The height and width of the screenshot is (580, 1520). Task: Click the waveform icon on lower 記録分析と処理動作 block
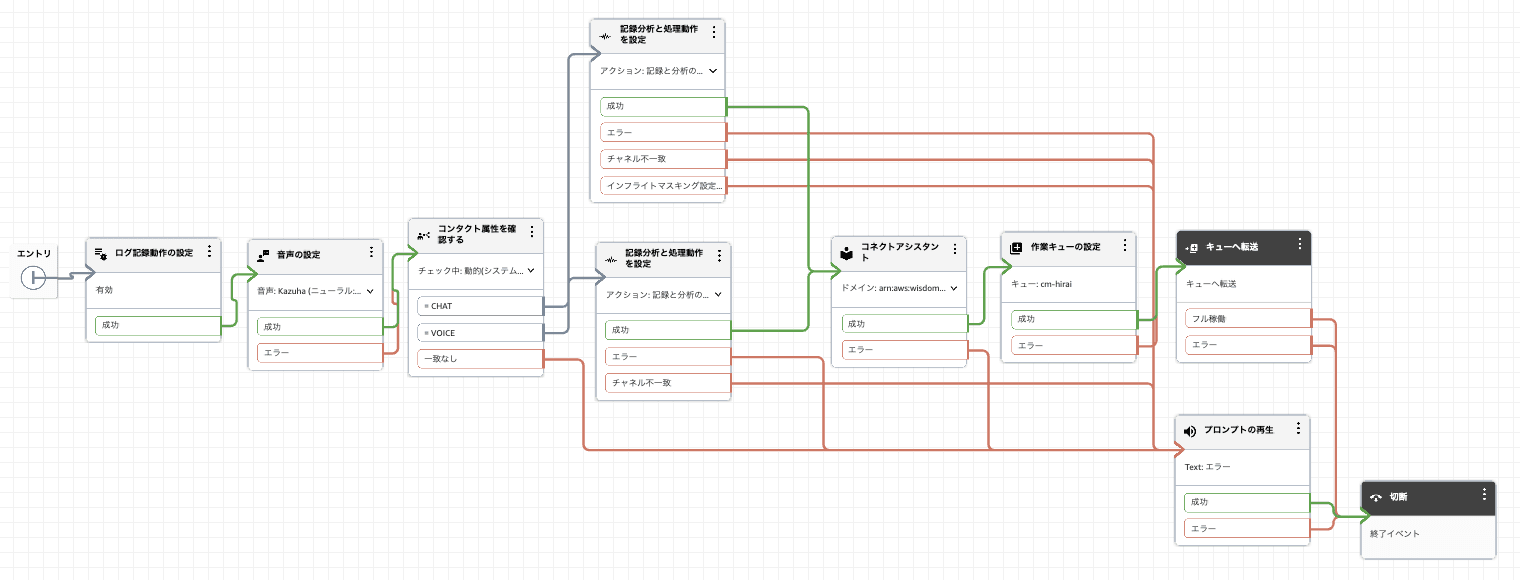[611, 257]
